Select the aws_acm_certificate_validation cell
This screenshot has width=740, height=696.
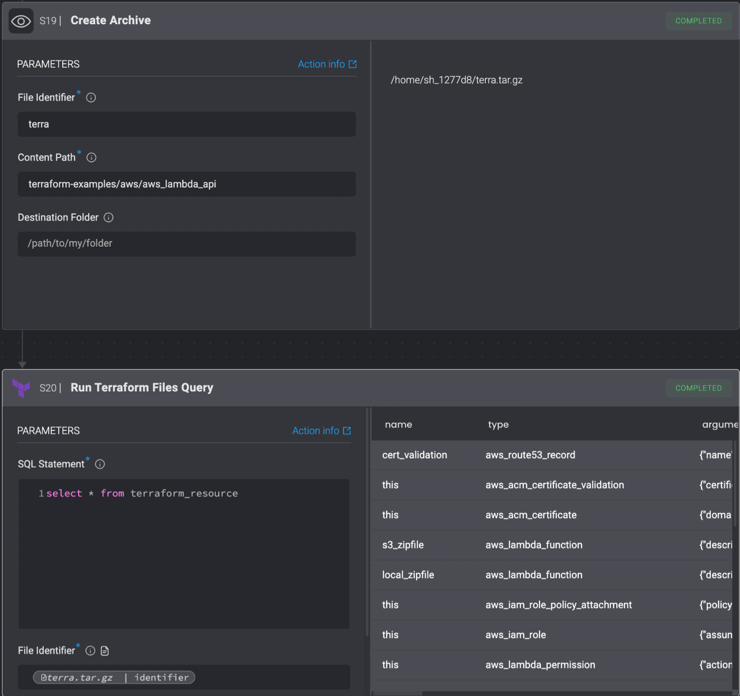coord(555,485)
